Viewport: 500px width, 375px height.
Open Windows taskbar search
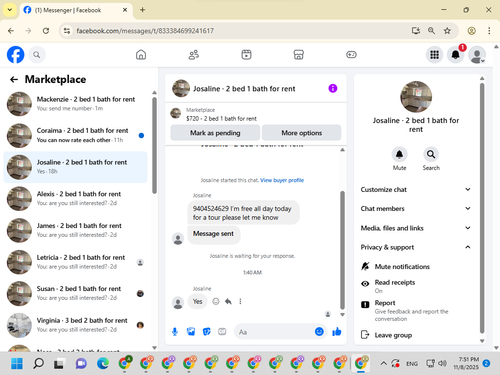(x=38, y=363)
